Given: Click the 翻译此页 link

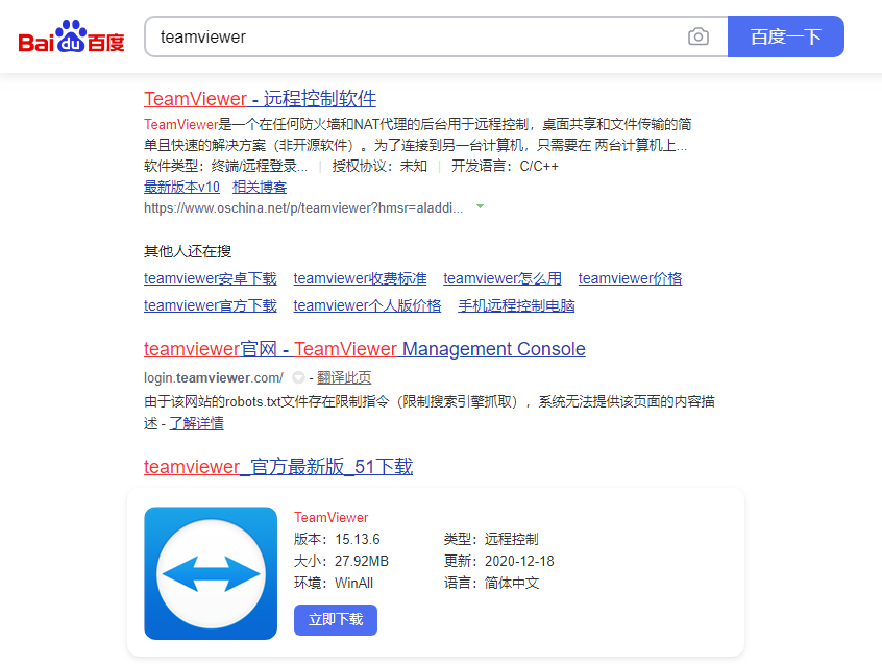Looking at the screenshot, I should [x=344, y=378].
